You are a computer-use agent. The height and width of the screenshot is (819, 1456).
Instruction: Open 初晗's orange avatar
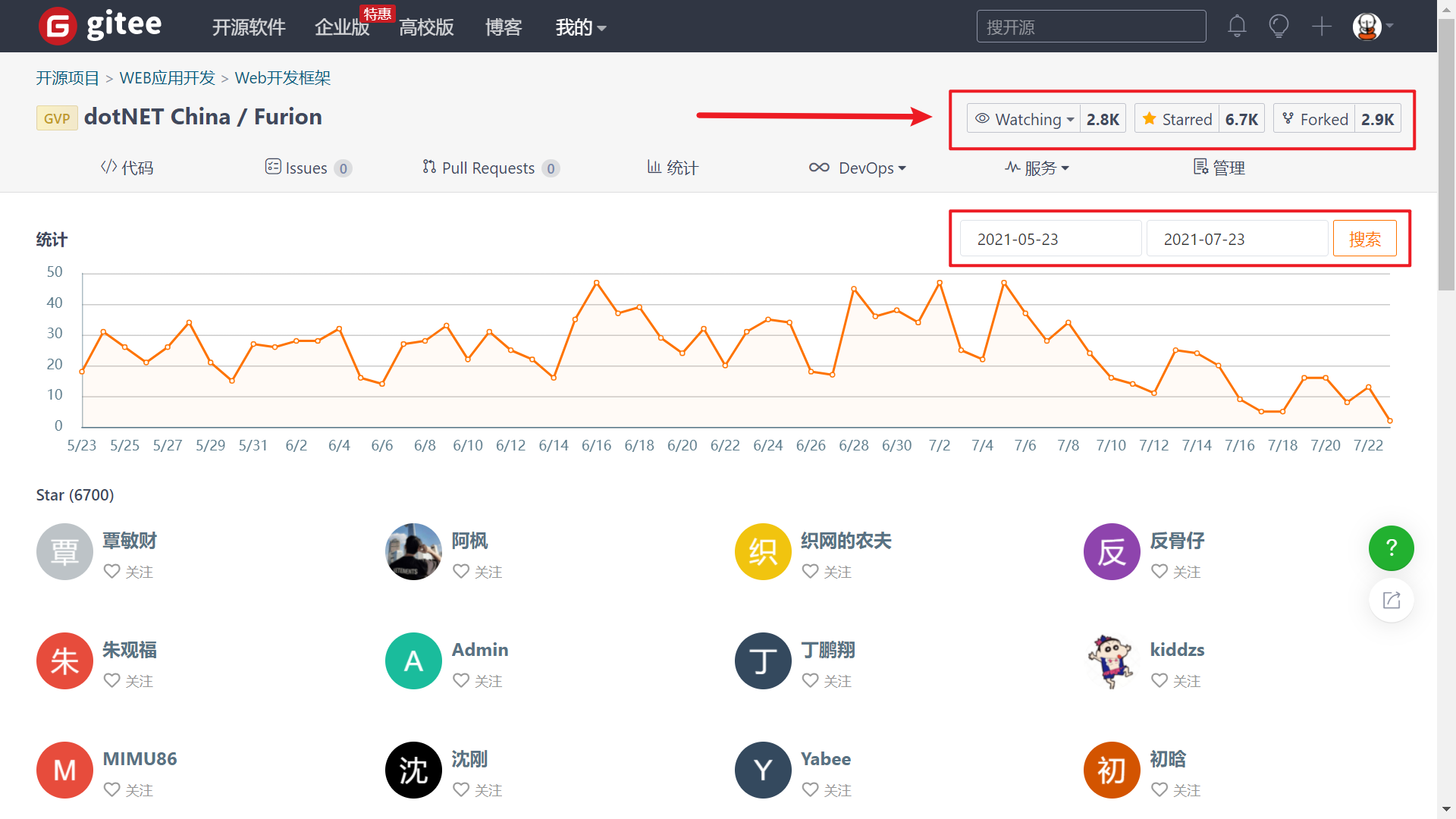point(1112,770)
